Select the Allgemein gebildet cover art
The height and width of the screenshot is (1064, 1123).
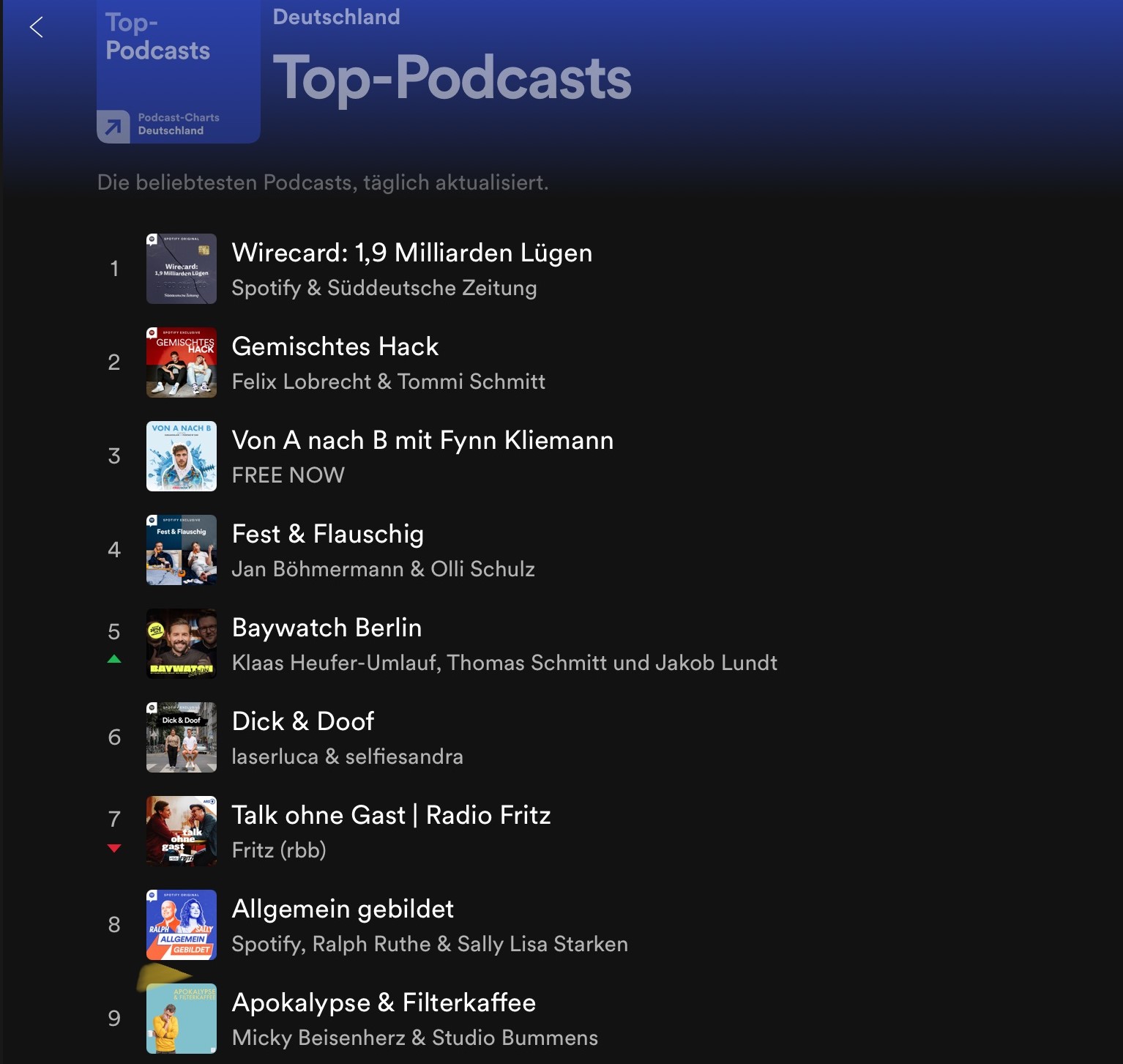(181, 925)
